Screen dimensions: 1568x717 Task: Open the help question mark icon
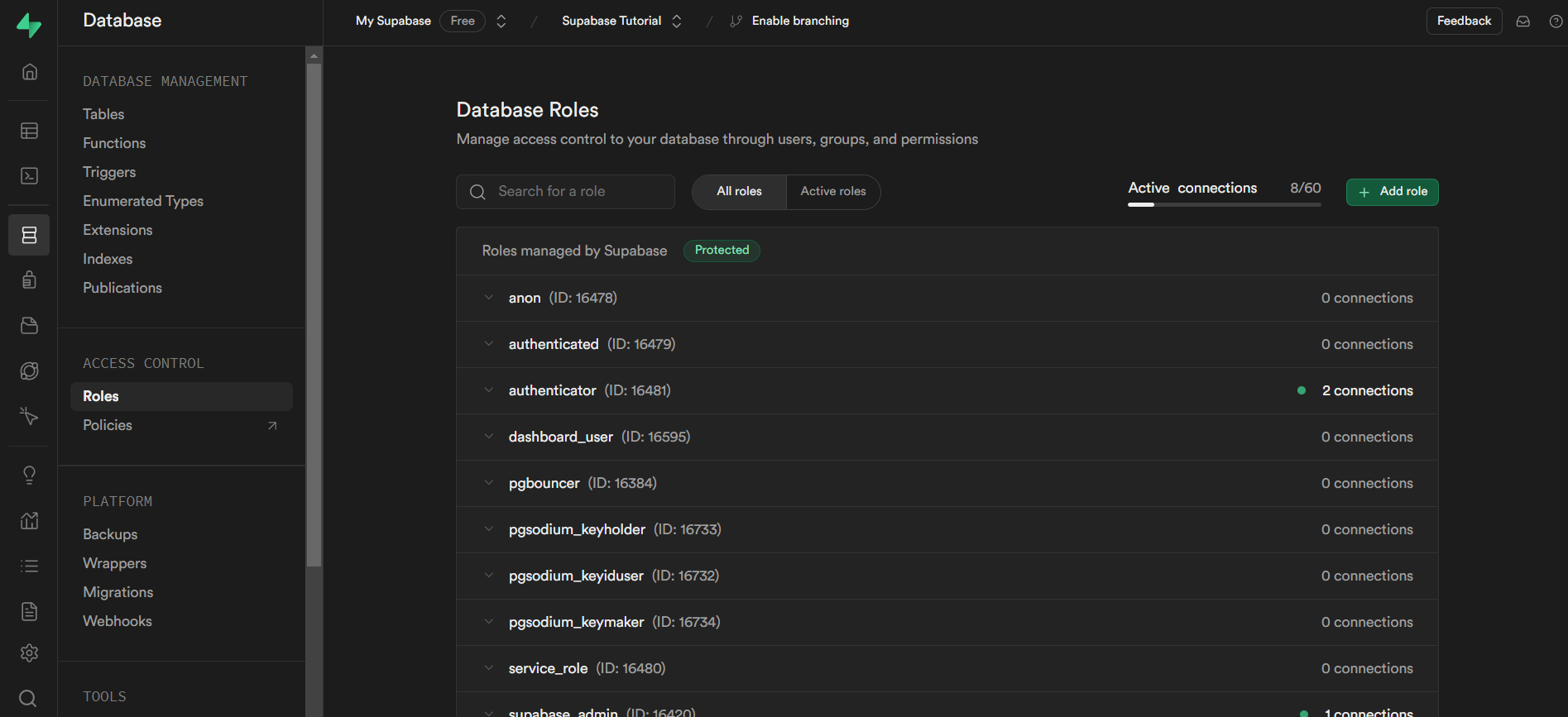(x=1556, y=22)
